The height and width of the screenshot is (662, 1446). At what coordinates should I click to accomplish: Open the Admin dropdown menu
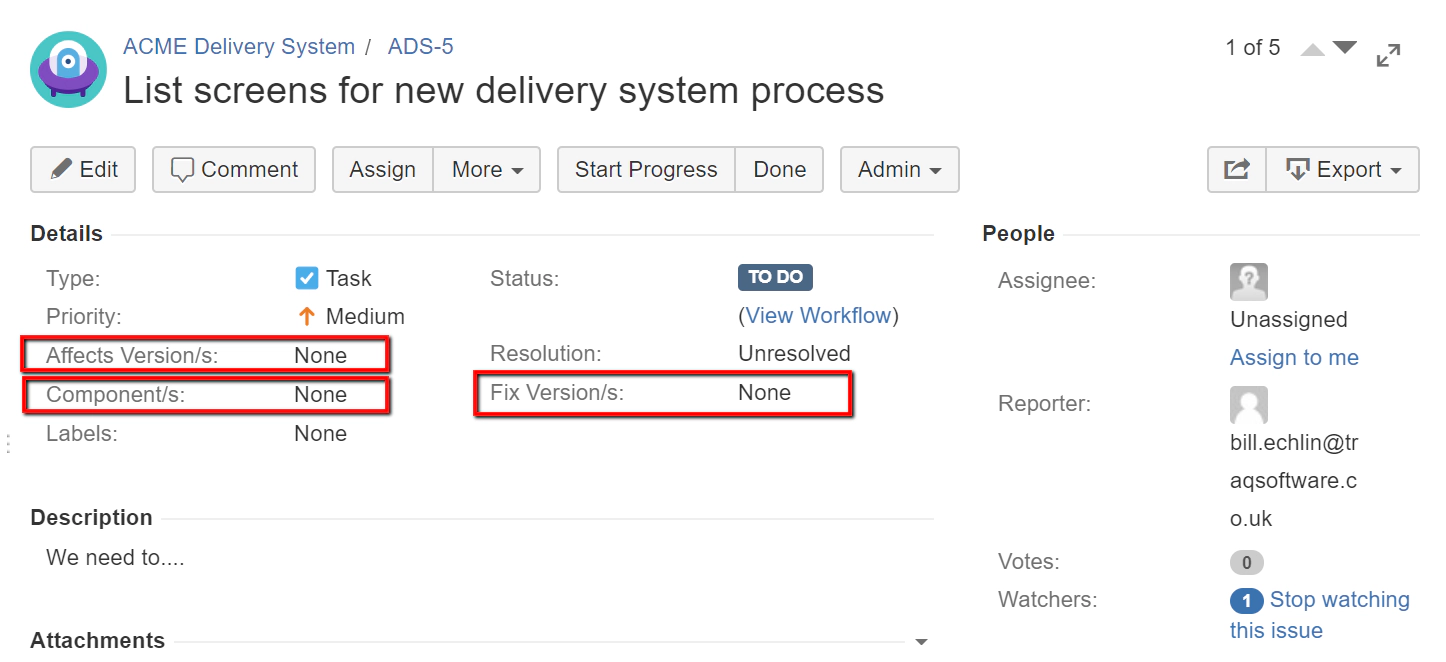point(899,170)
